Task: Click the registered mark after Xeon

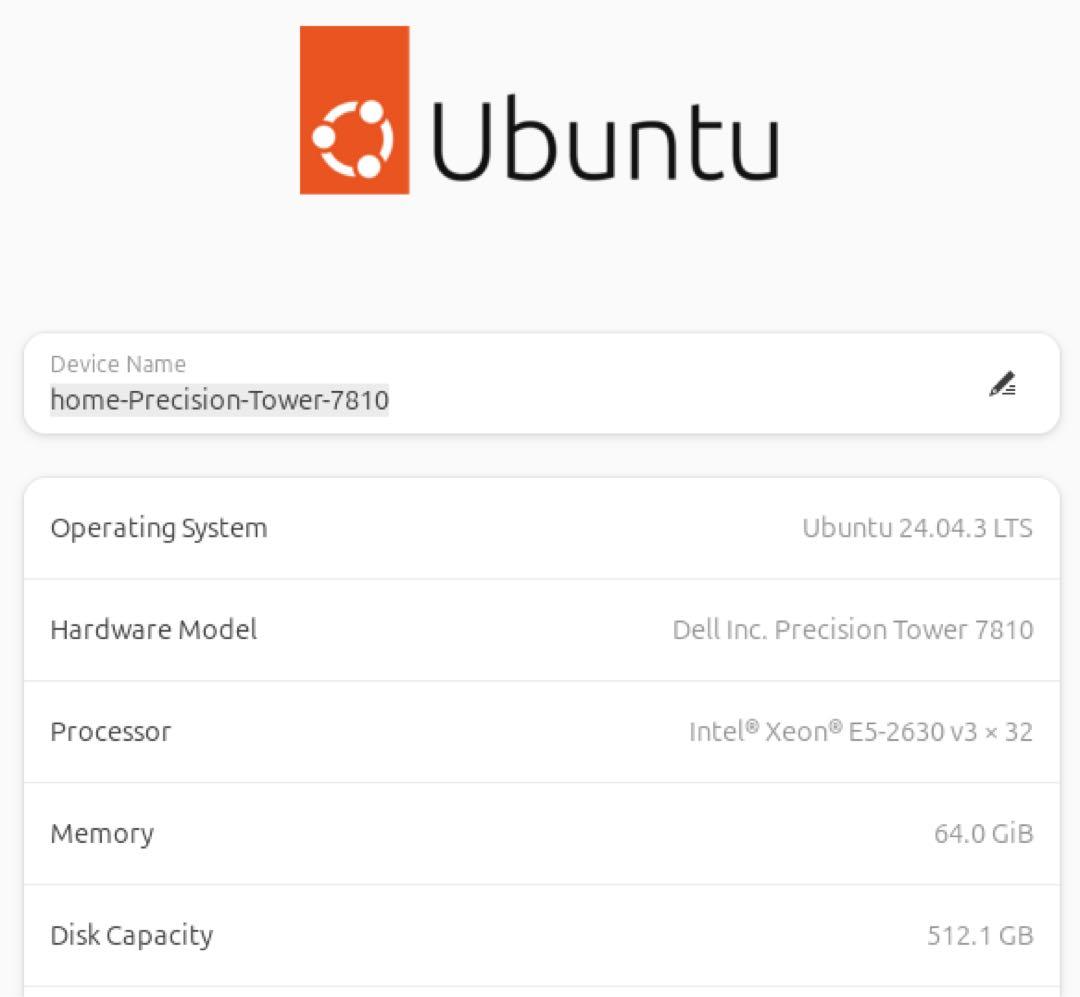Action: click(835, 726)
